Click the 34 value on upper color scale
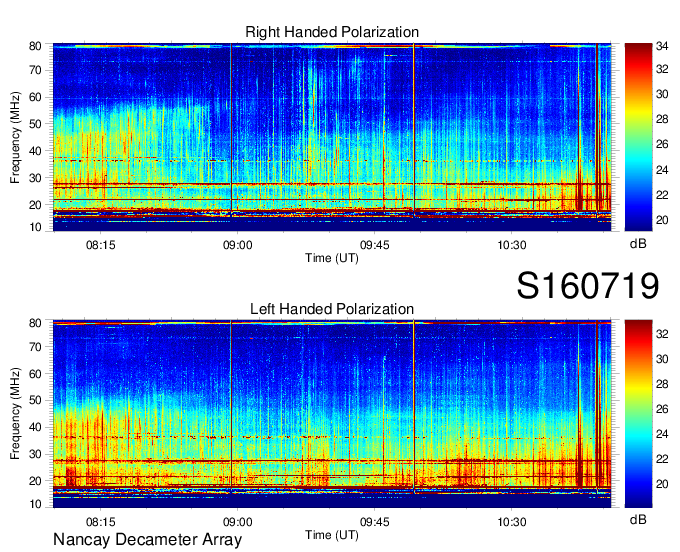The height and width of the screenshot is (552, 680). (662, 46)
